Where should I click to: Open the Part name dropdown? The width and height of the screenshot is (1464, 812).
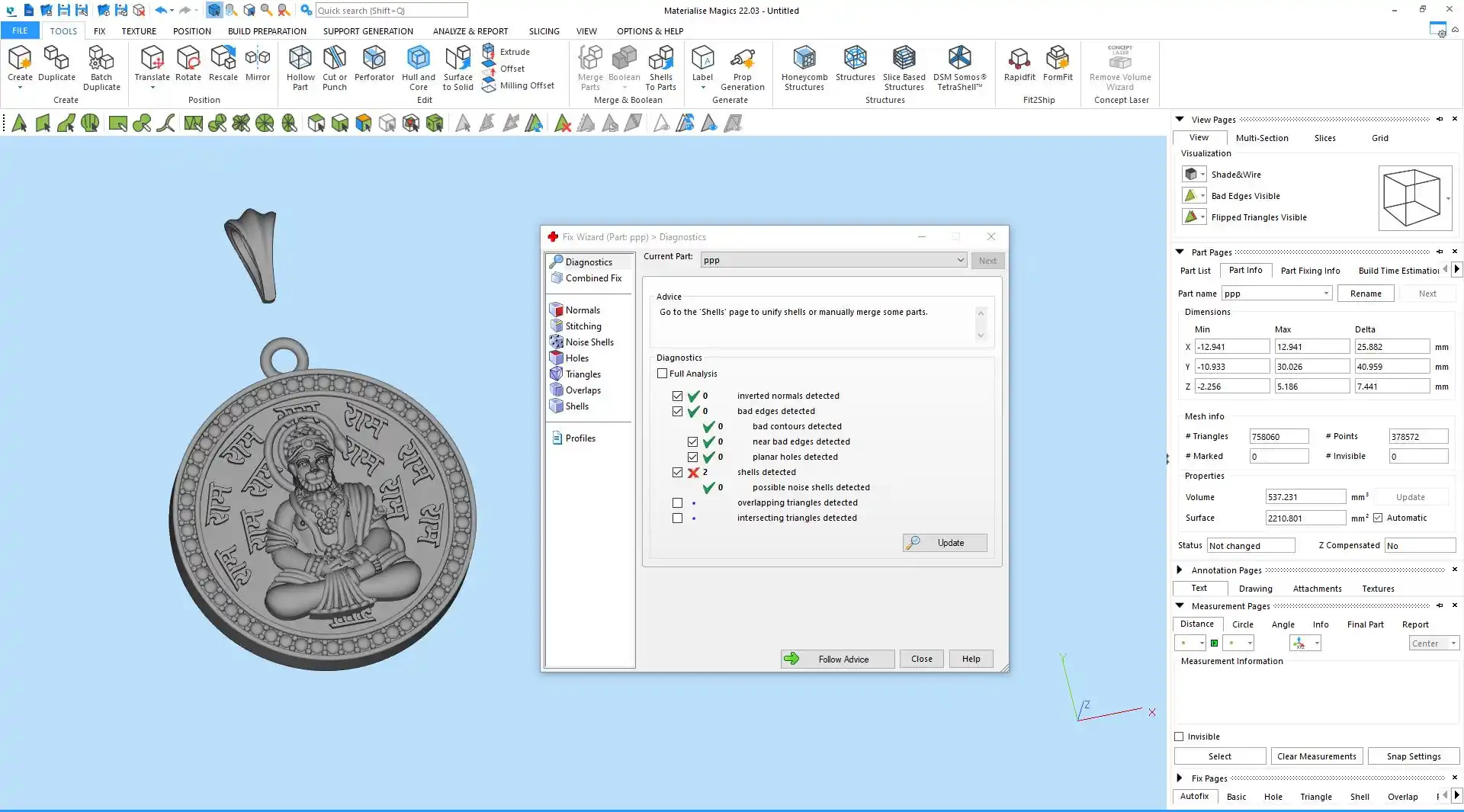click(1326, 294)
